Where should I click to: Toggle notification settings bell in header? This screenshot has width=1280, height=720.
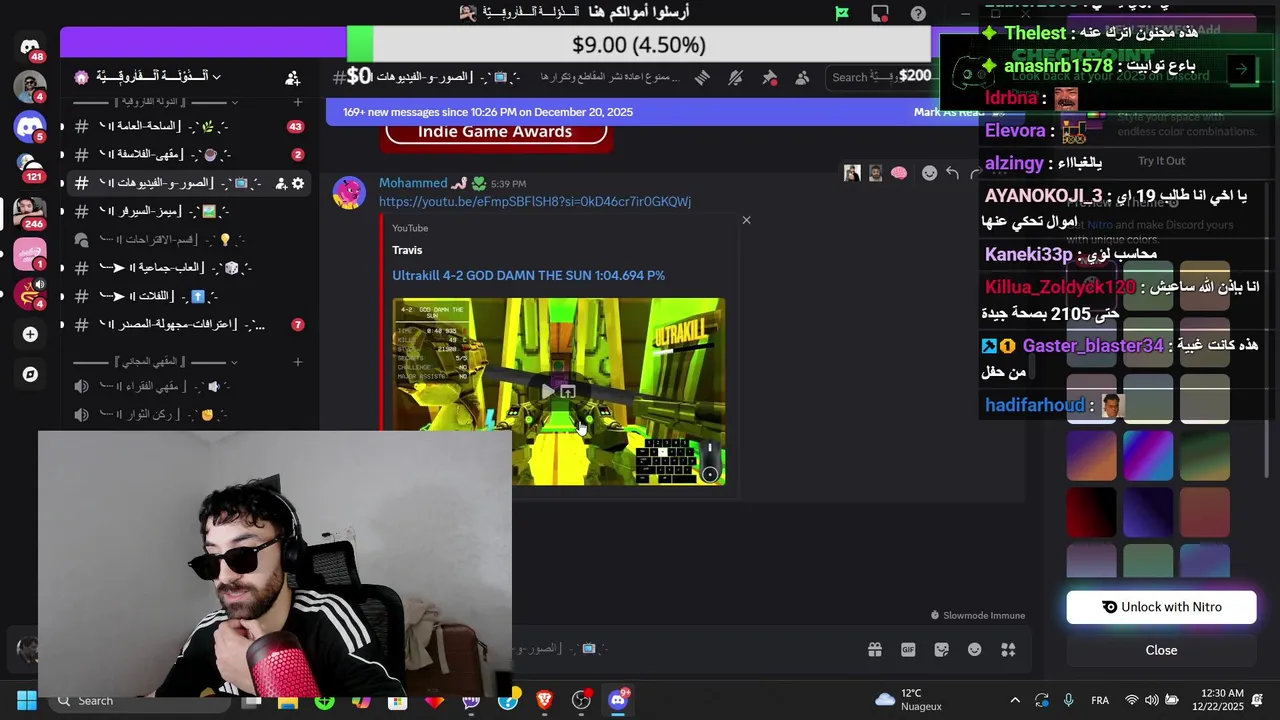click(736, 77)
